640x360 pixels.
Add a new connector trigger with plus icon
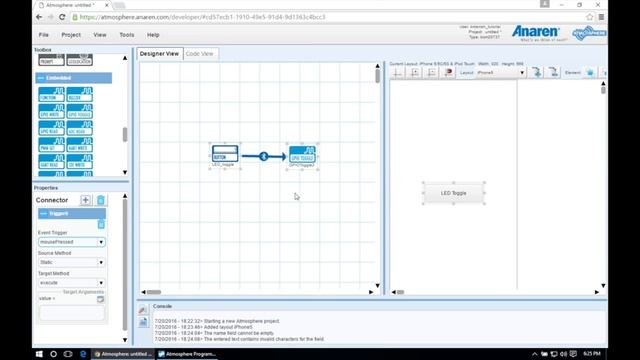click(85, 200)
